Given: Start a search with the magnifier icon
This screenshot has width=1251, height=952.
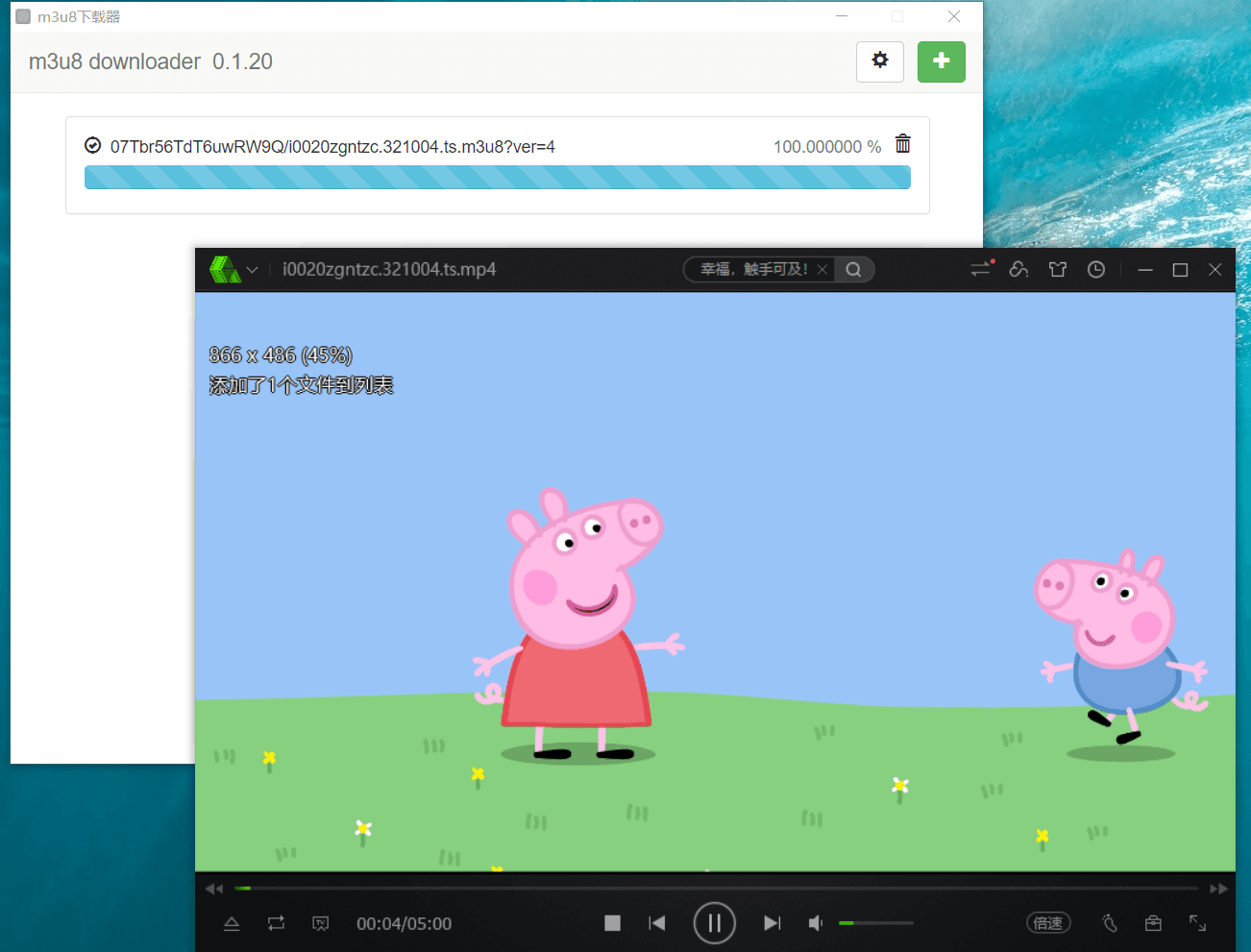Looking at the screenshot, I should tap(853, 269).
